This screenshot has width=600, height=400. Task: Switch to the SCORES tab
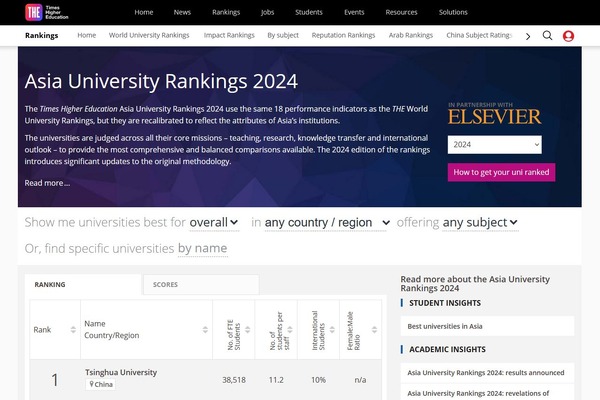pos(201,284)
